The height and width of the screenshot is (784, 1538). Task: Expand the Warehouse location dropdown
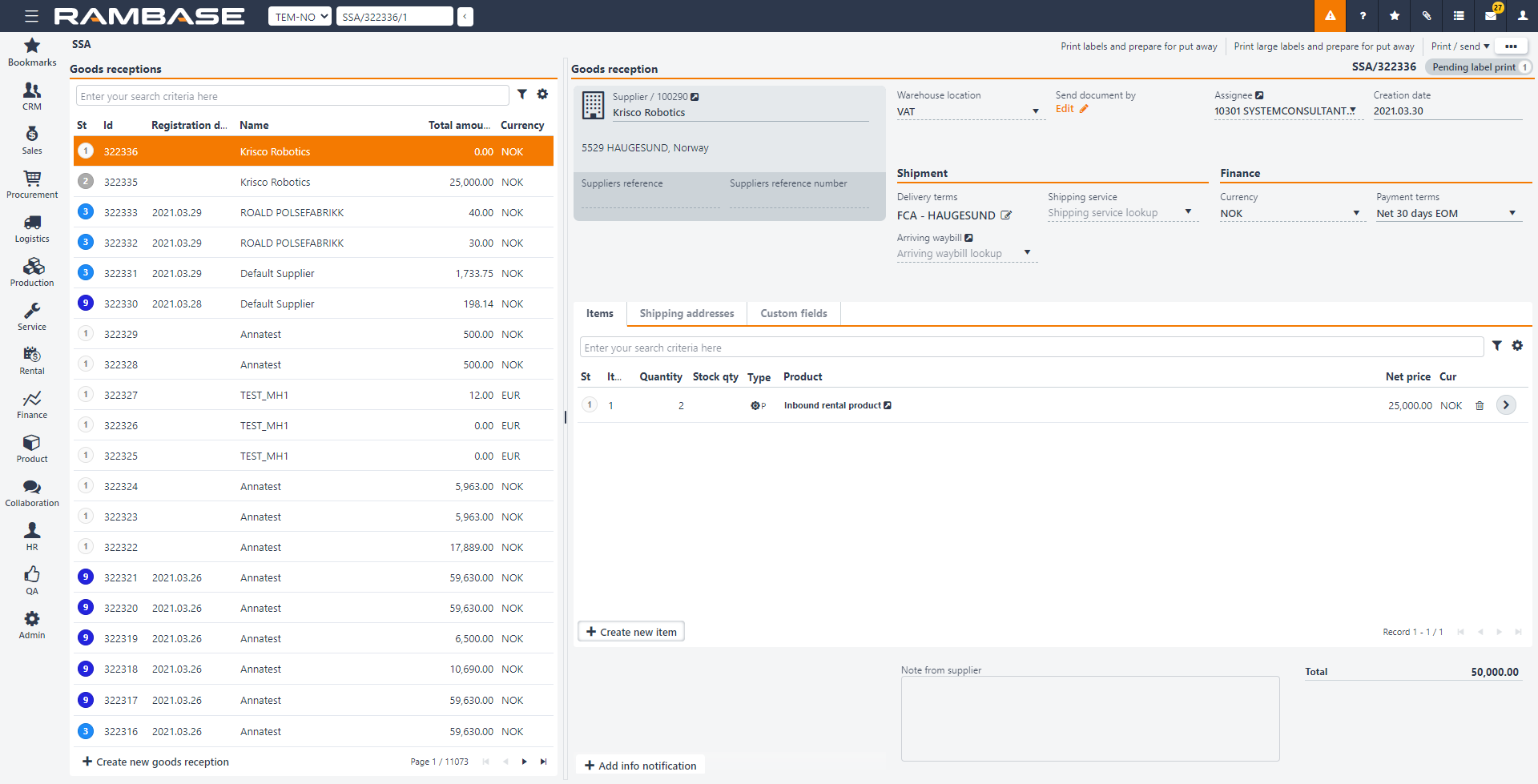(x=1035, y=112)
